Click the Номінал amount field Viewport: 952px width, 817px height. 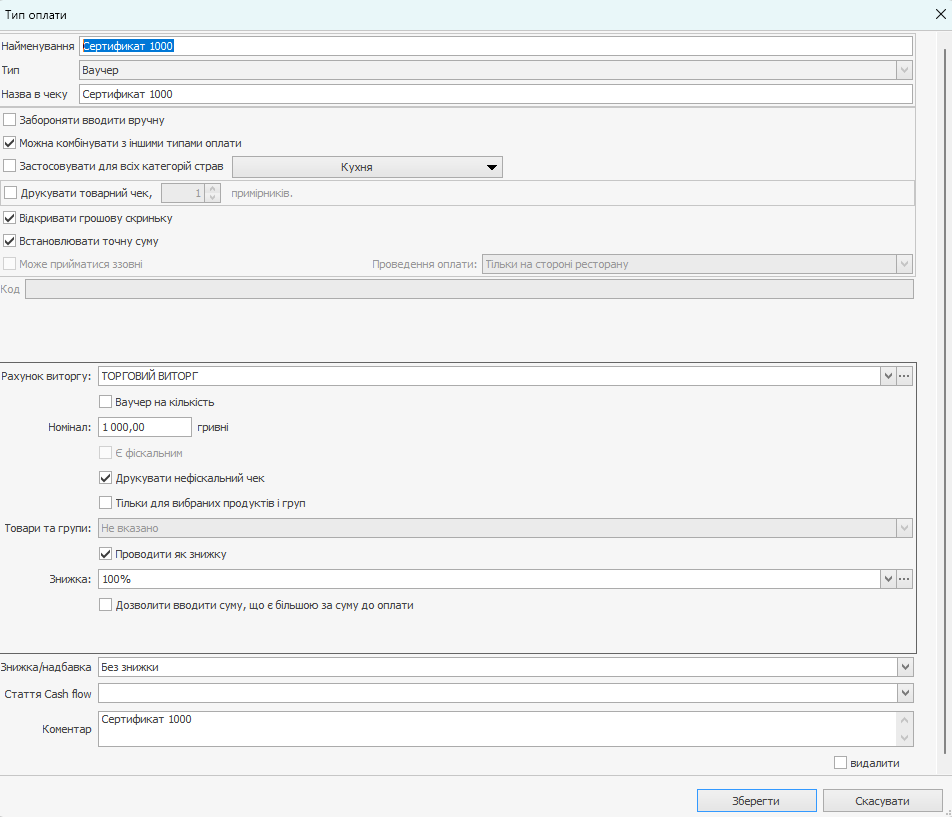144,427
